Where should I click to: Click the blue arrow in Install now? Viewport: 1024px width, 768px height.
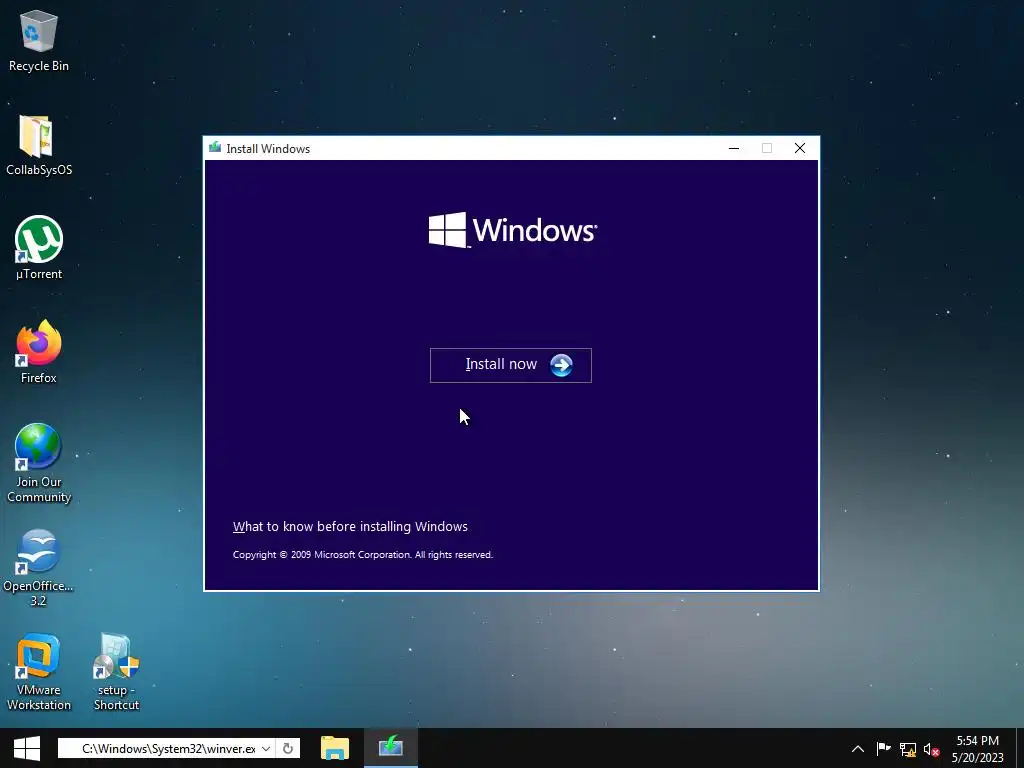pos(561,365)
